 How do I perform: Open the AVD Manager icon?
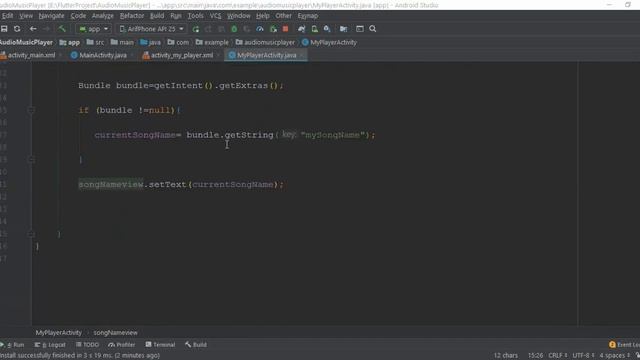pyautogui.click(x=315, y=29)
